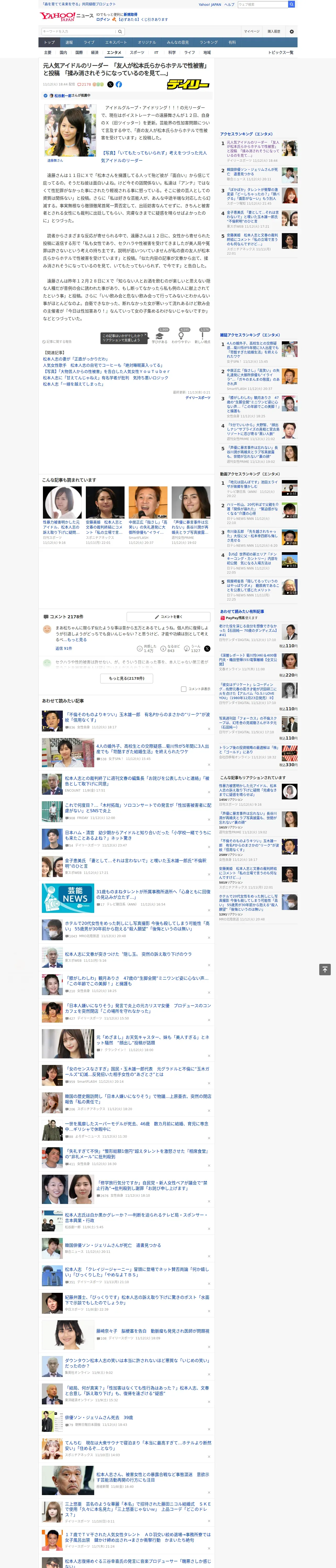Viewport: 336px width, 1568px height.
Task: Open the 中居正広 recommended article thumbnail
Action: tap(148, 502)
